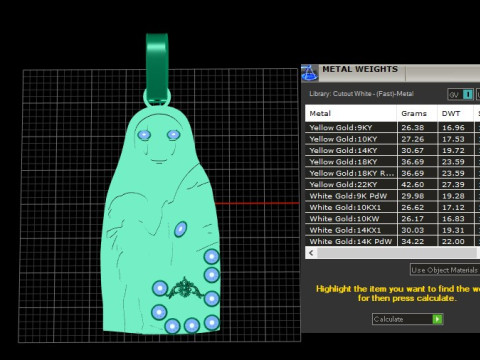480x360 pixels.
Task: Click the METAL WEIGHTS panel title
Action: (360, 69)
